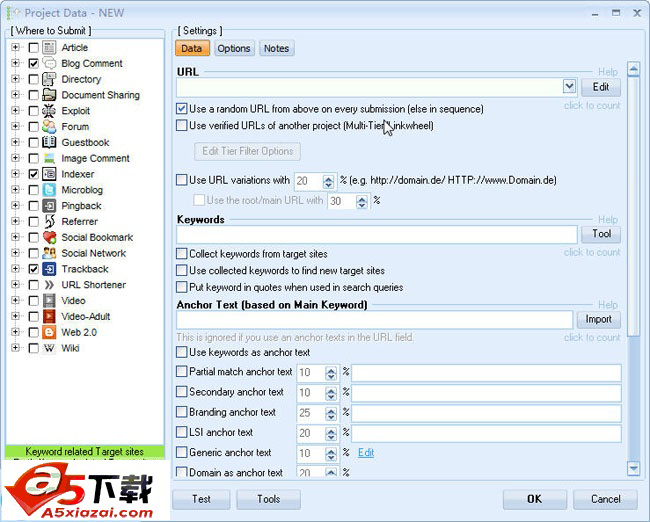Click the Generic anchor text Edit link
This screenshot has width=650, height=522.
366,452
